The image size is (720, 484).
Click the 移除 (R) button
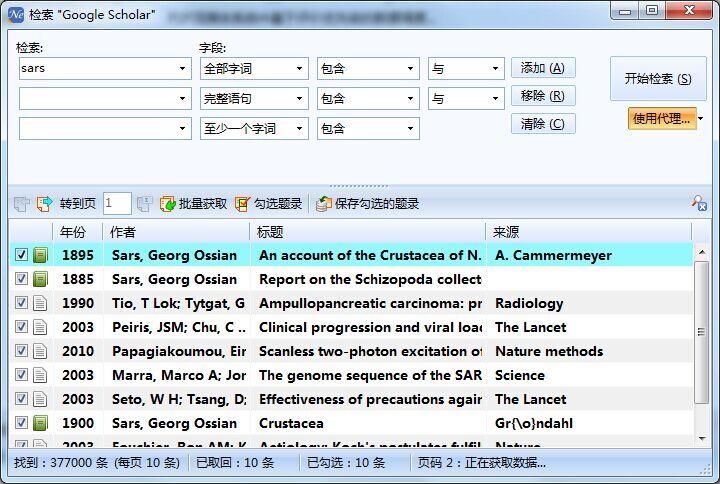click(543, 96)
